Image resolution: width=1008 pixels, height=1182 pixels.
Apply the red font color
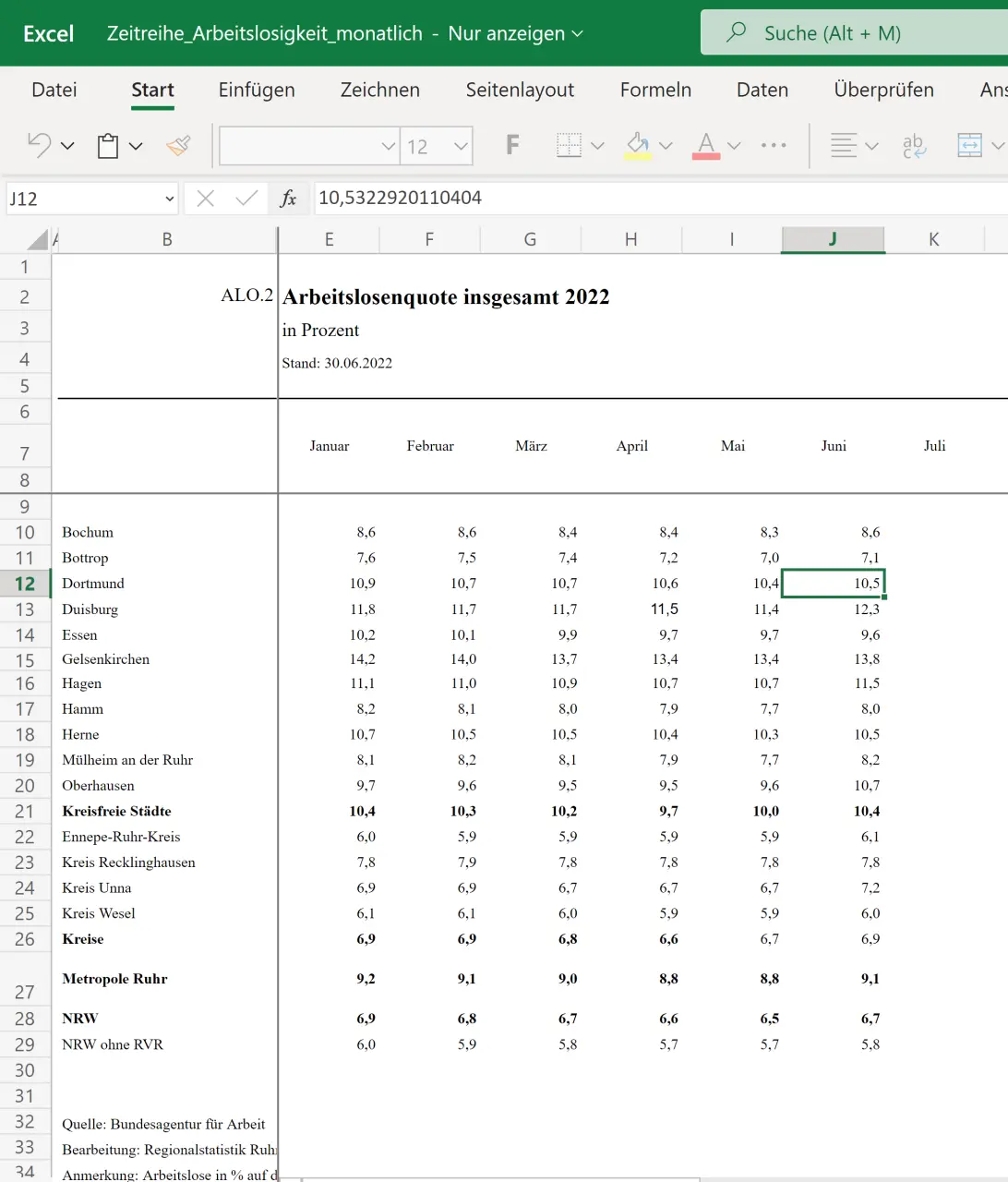pyautogui.click(x=706, y=145)
